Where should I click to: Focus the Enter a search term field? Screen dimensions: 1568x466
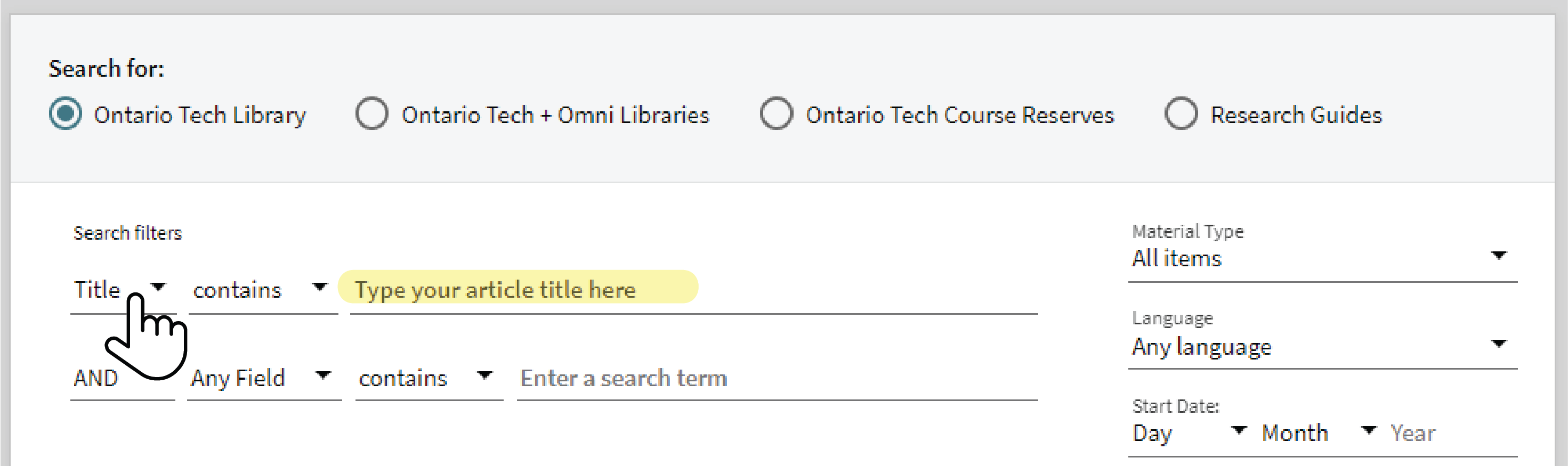[777, 379]
